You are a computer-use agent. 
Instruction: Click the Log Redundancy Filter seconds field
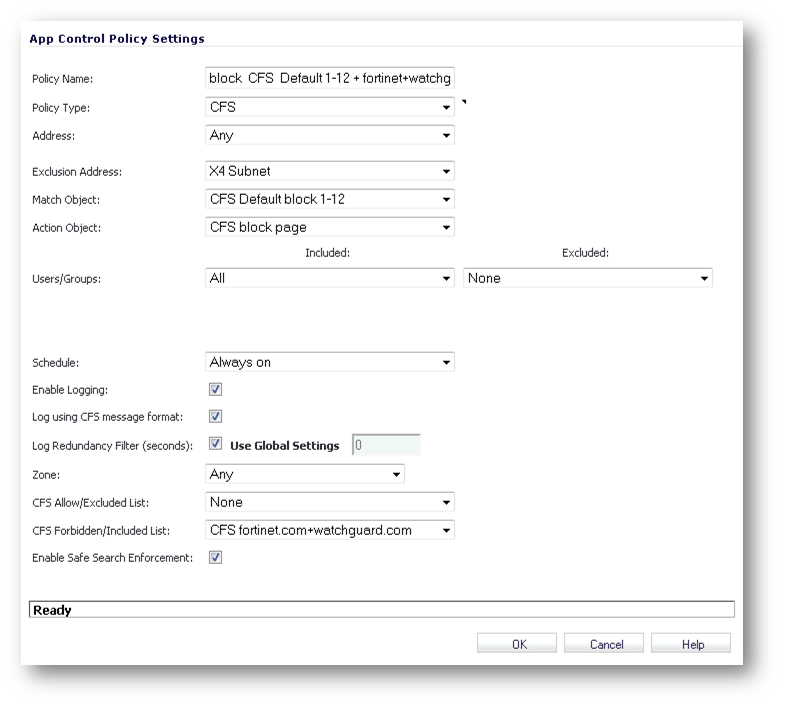coord(386,445)
